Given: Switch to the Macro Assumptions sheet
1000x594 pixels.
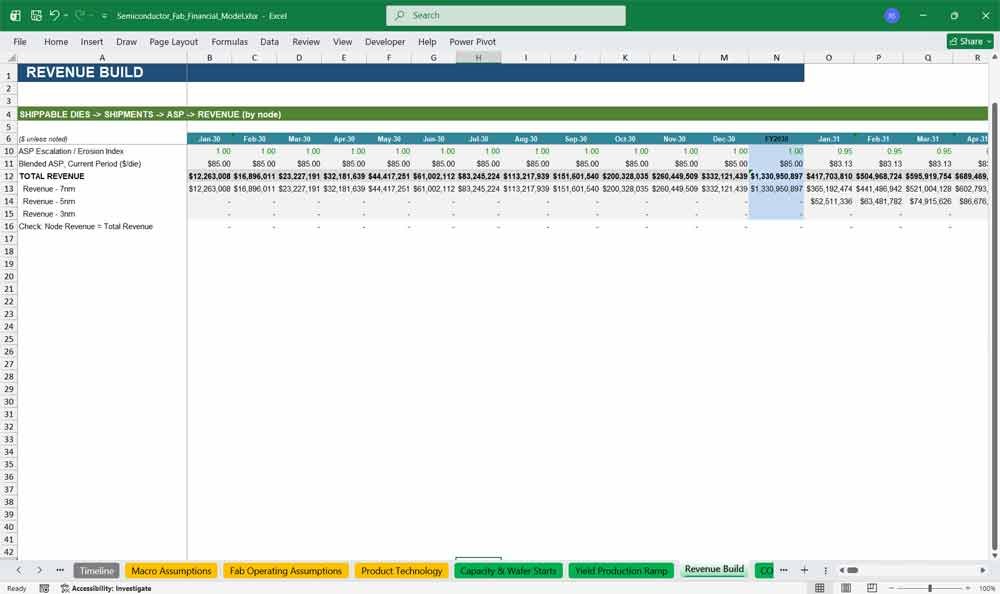Looking at the screenshot, I should pos(171,570).
